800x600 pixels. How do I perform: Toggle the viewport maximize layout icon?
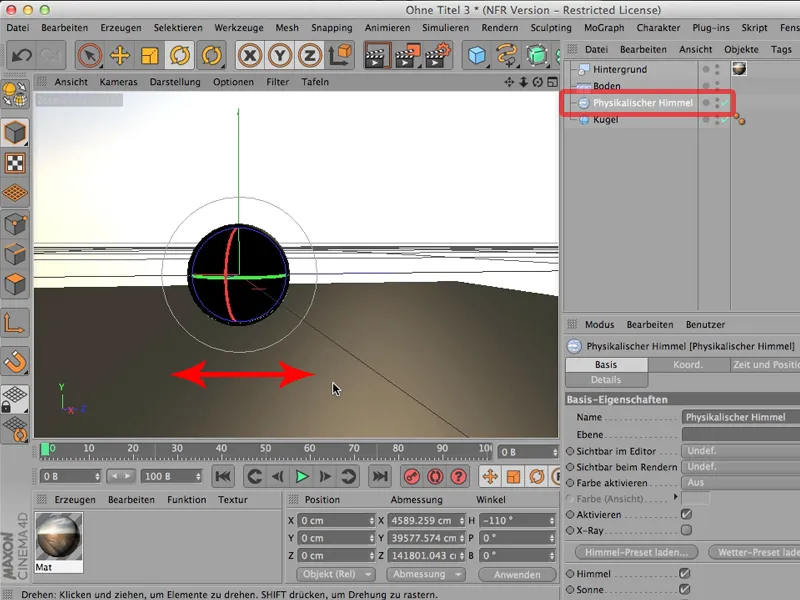pos(552,82)
